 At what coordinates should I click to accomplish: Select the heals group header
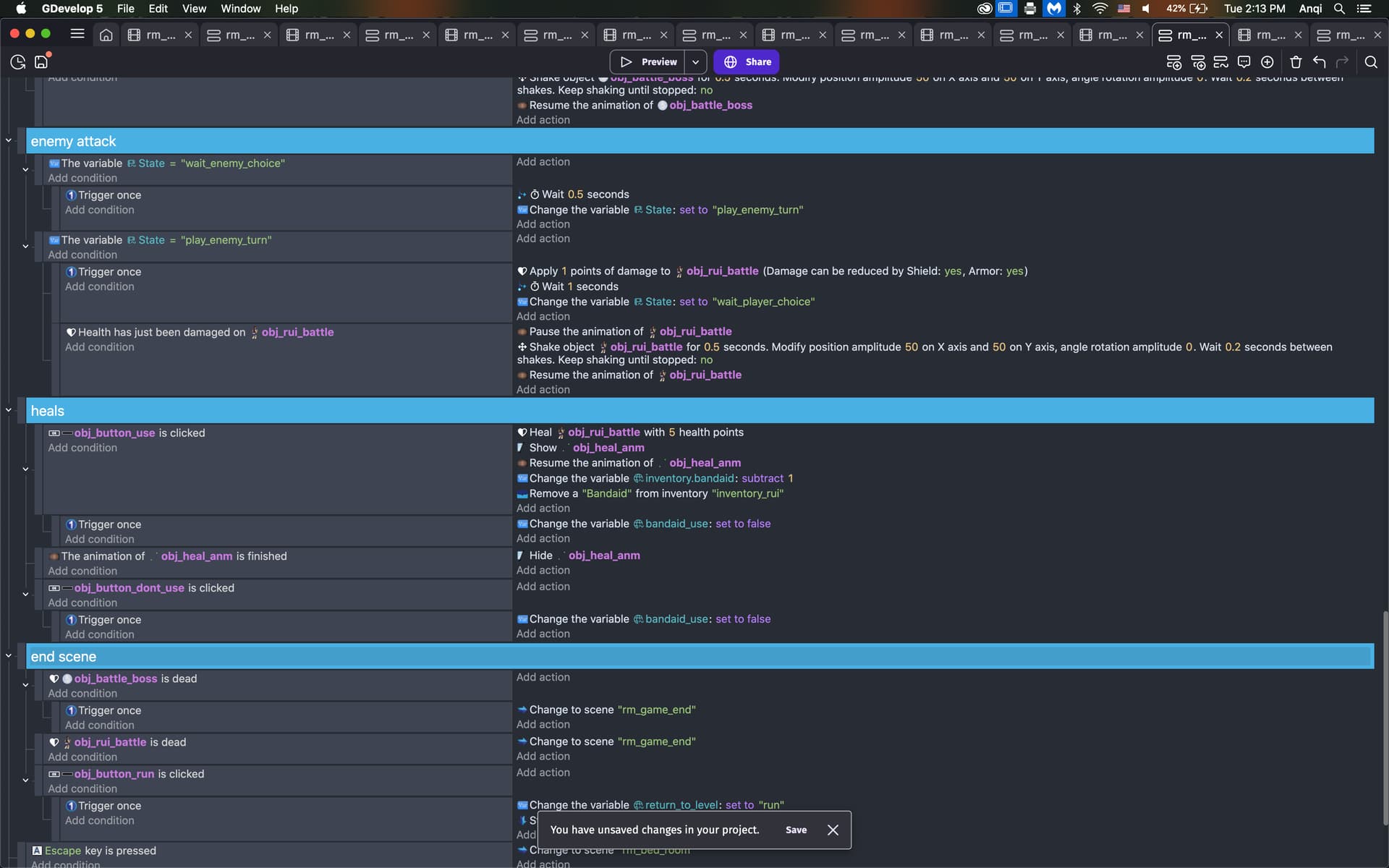coord(700,411)
